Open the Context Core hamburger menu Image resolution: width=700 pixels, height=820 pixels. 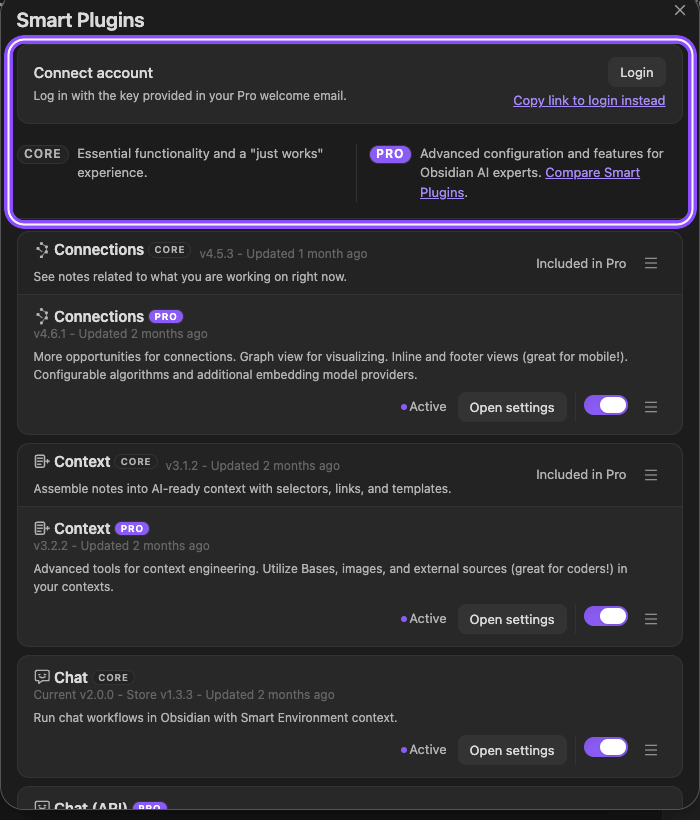coord(651,475)
